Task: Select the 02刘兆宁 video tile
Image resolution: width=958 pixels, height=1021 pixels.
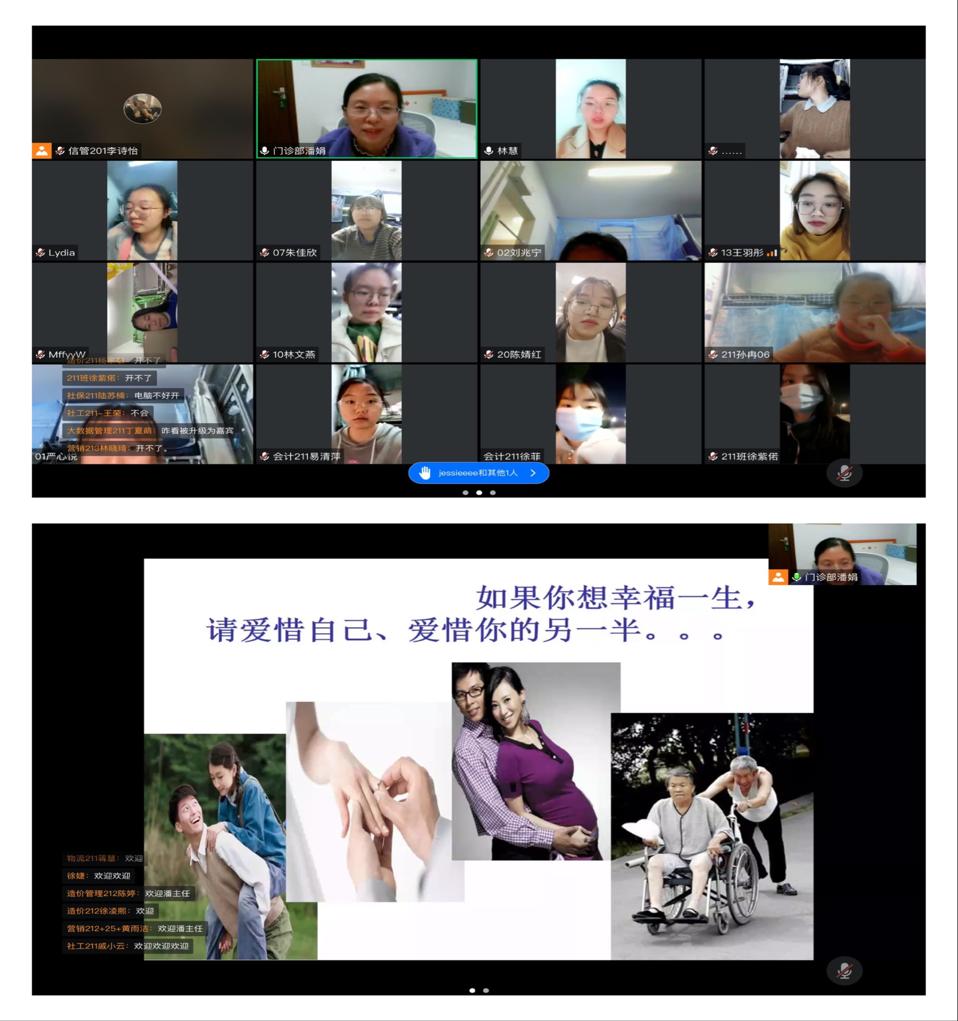Action: click(590, 210)
